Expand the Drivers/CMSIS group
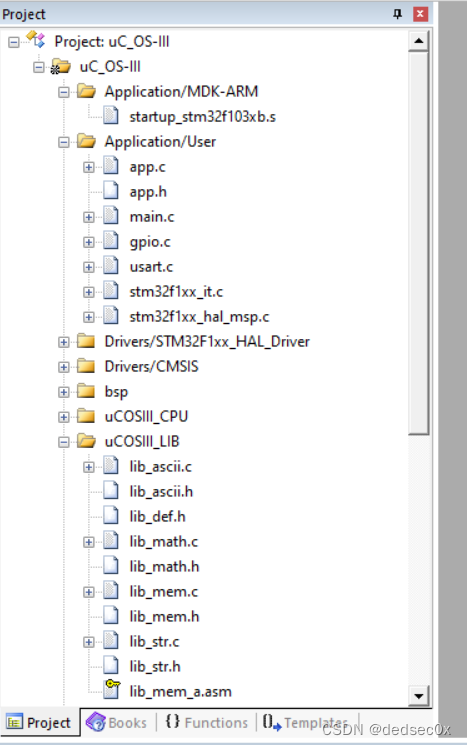The width and height of the screenshot is (467, 745). [x=64, y=367]
